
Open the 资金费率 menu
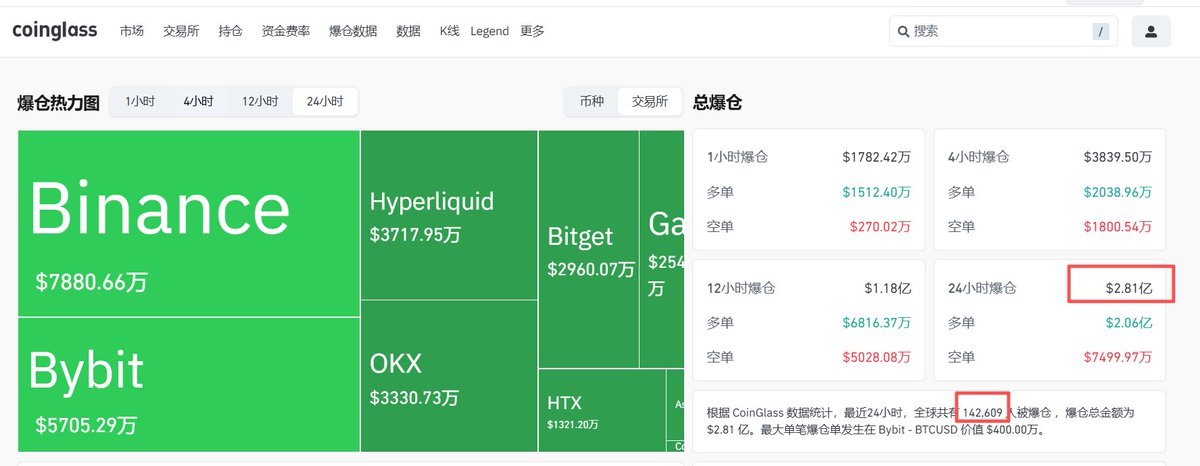286,32
